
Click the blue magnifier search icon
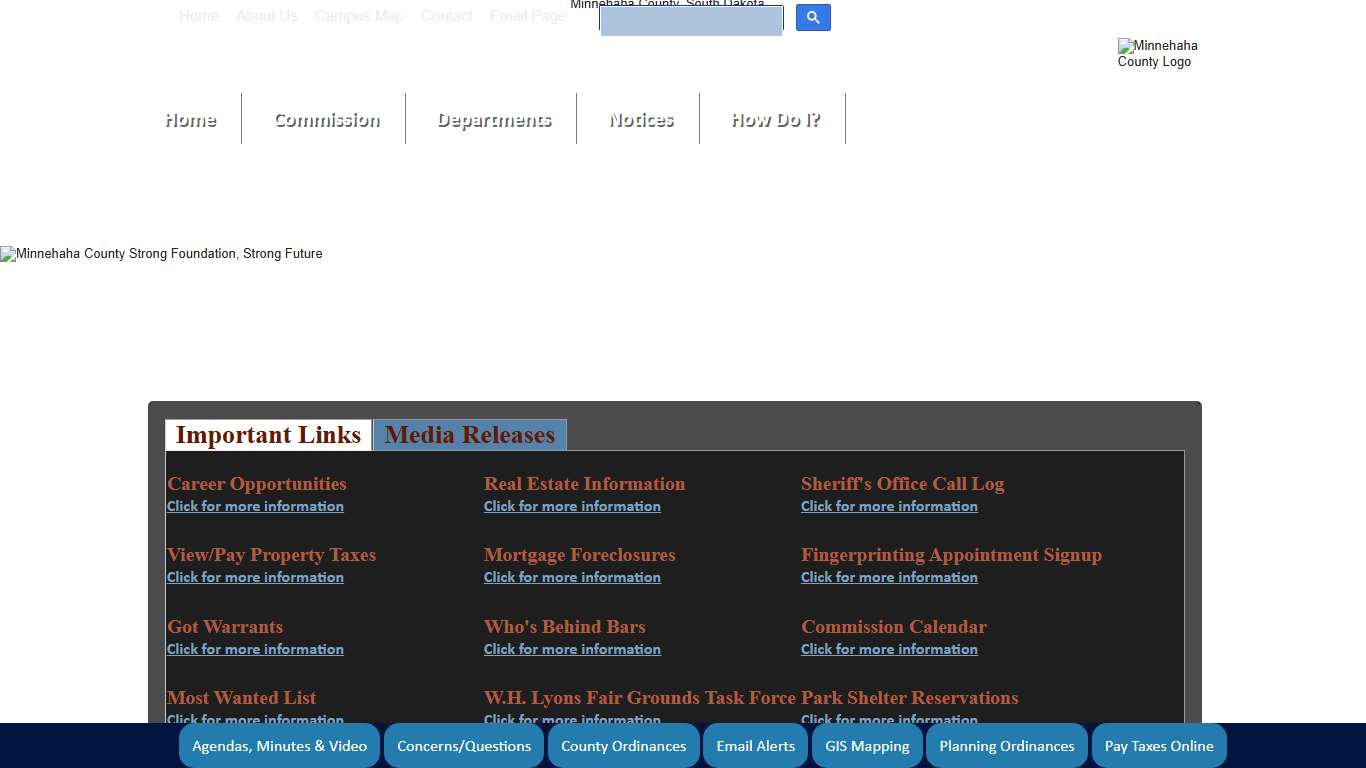(x=813, y=18)
